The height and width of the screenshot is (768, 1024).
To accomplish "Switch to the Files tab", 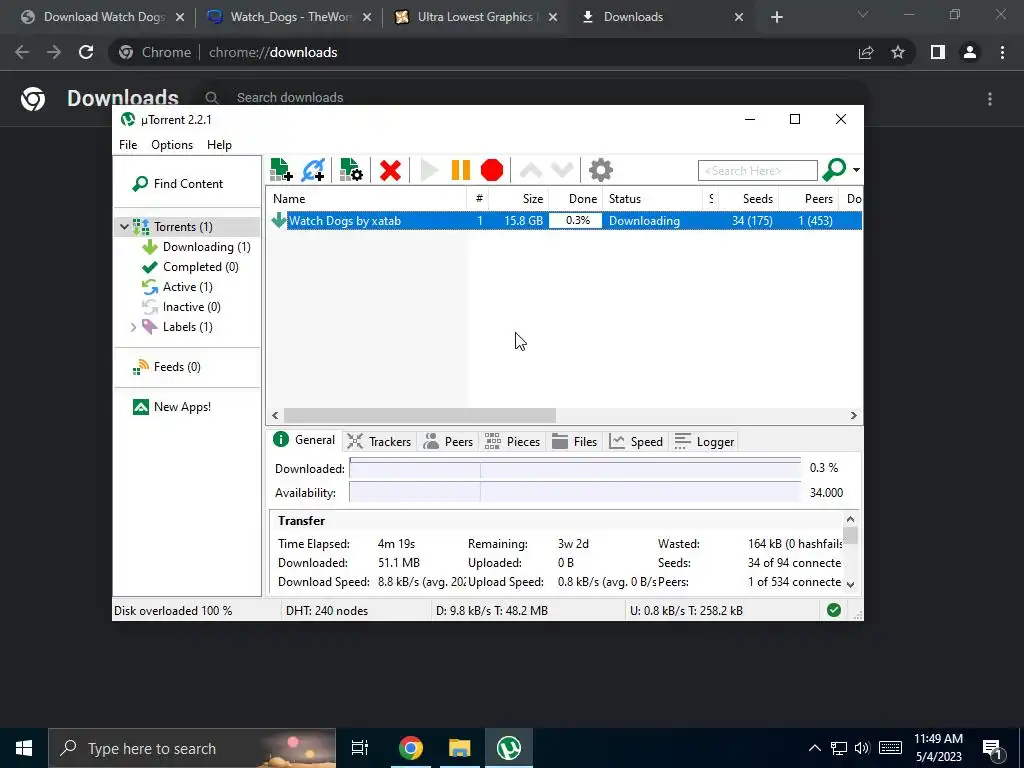I will pyautogui.click(x=574, y=442).
